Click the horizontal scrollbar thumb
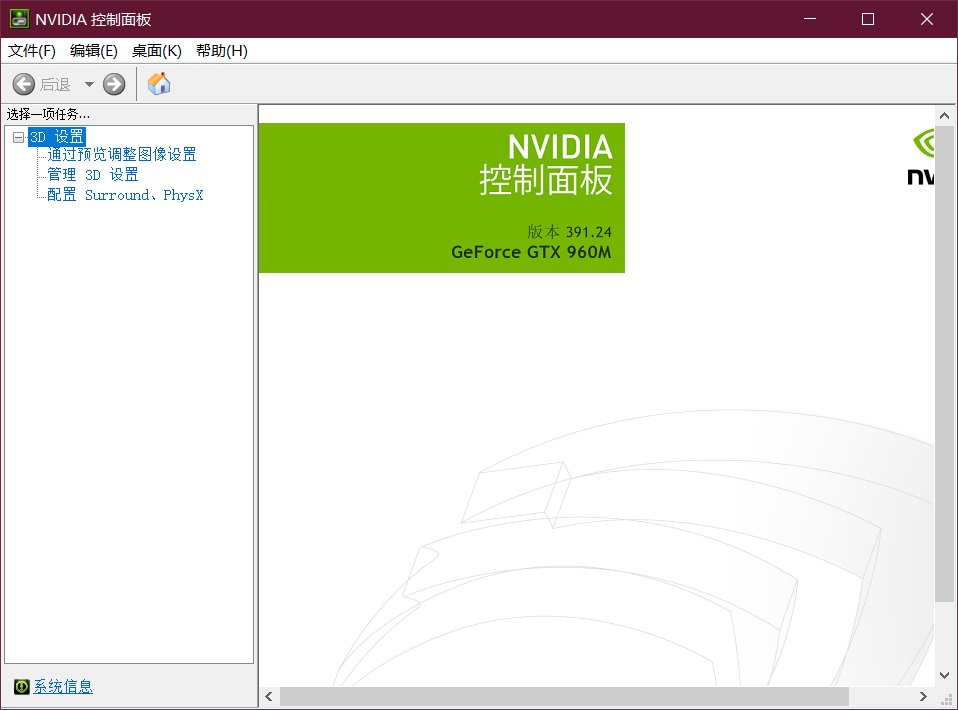 (565, 697)
